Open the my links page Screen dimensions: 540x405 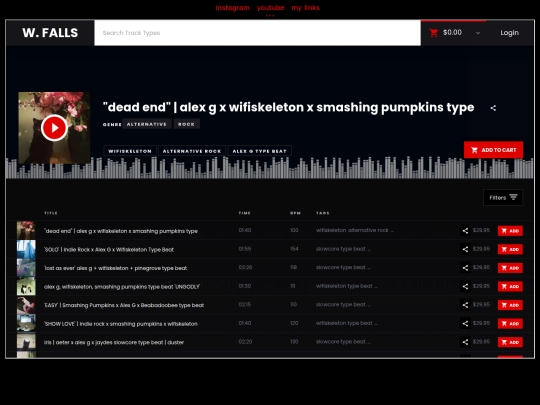point(305,8)
